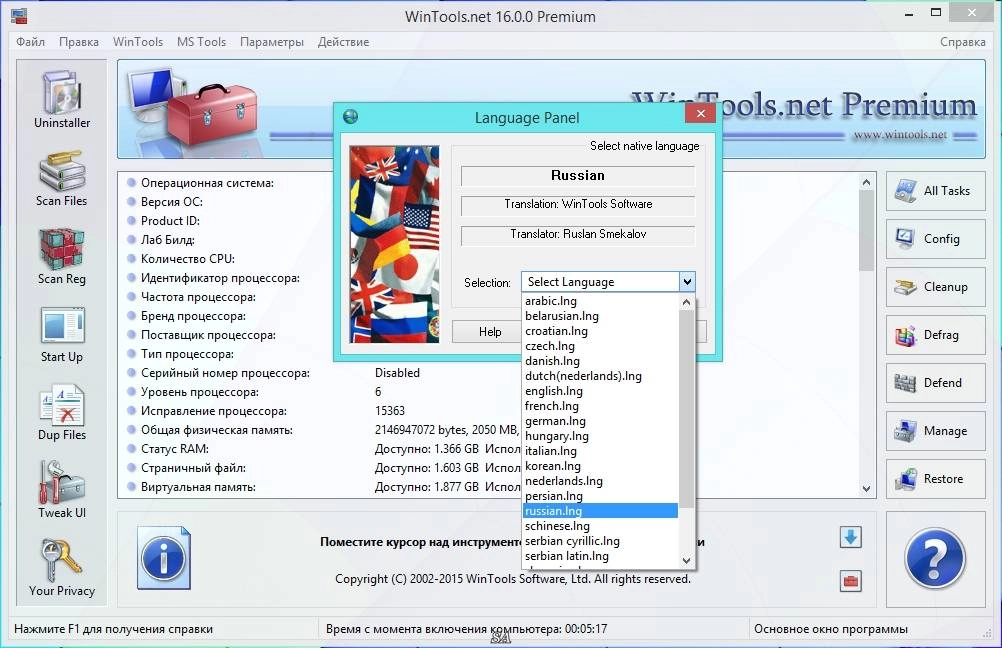Click the Операционная система row
Viewport: 1002px width, 648px height.
coord(207,183)
